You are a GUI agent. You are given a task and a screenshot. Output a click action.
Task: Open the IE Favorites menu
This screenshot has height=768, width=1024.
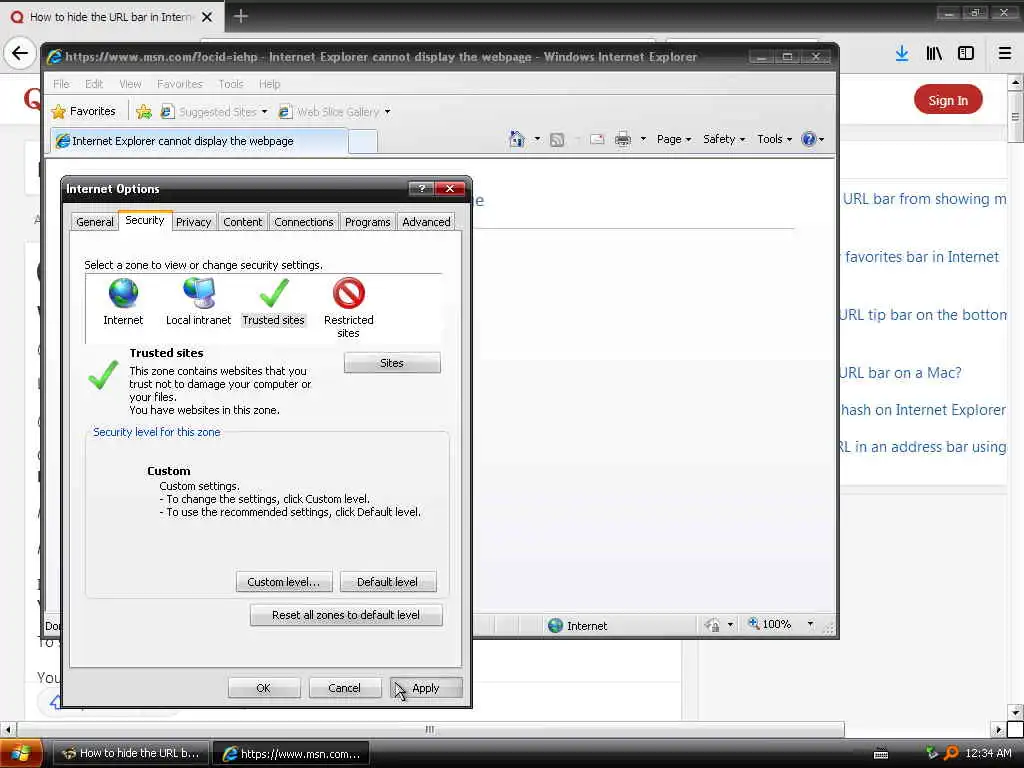tap(180, 84)
